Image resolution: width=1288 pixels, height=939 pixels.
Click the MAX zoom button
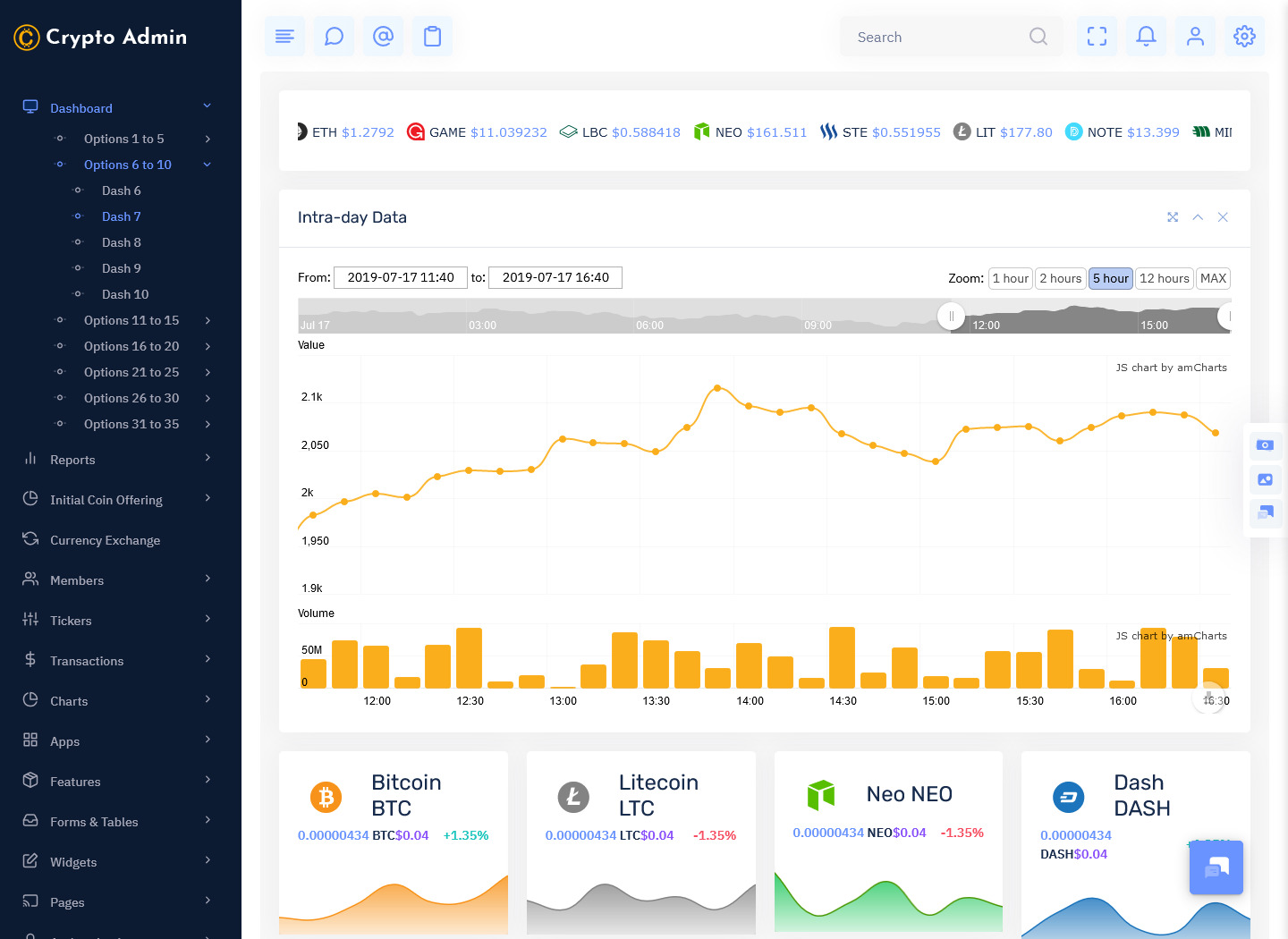pos(1213,278)
